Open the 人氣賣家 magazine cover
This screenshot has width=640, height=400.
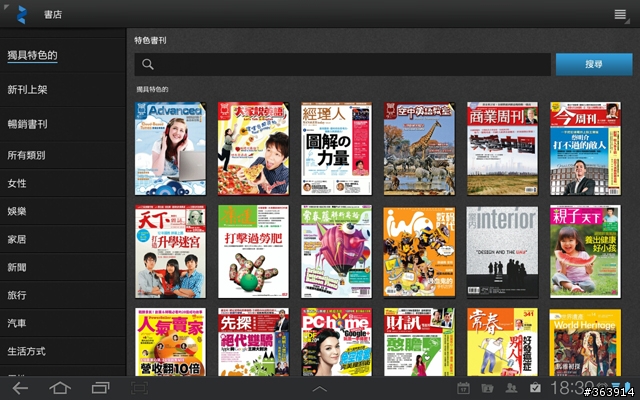171,342
